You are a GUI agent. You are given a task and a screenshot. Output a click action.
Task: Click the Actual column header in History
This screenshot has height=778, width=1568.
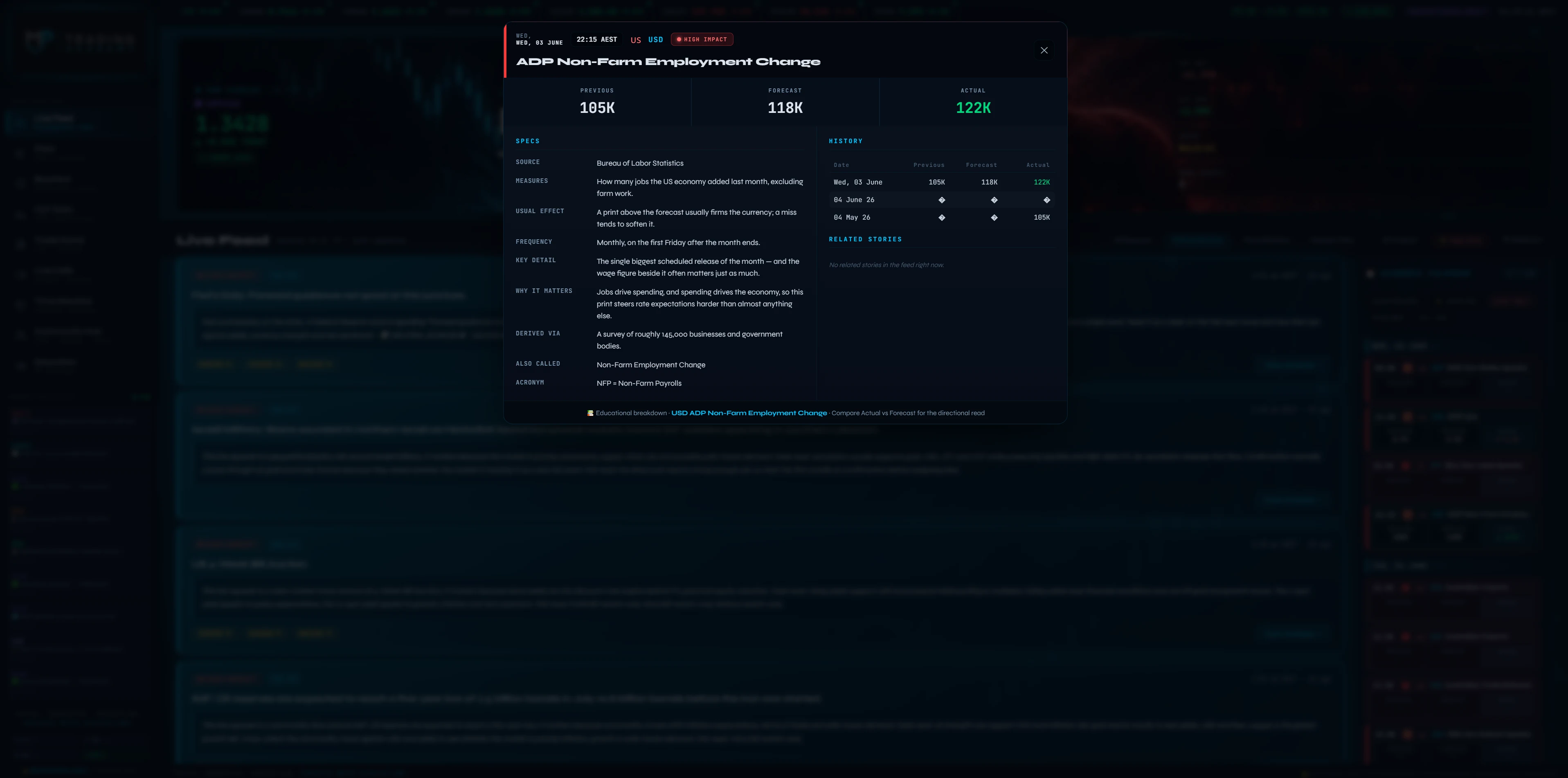pos(1038,165)
